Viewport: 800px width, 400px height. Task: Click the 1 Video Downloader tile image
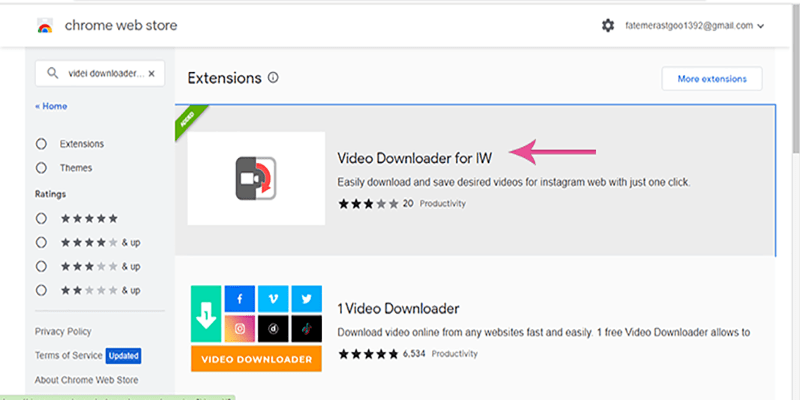coord(256,327)
